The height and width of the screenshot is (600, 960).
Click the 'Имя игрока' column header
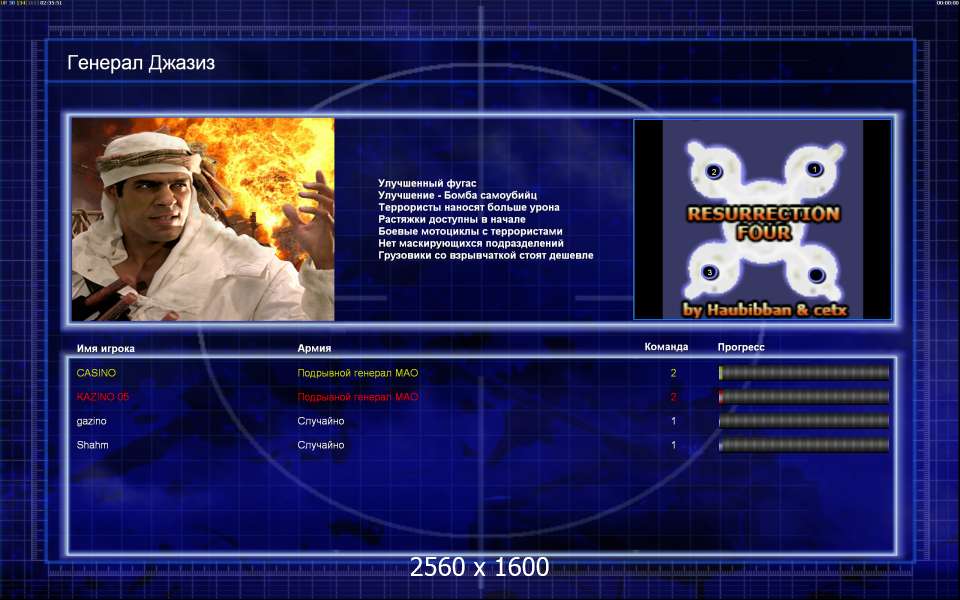click(x=105, y=348)
